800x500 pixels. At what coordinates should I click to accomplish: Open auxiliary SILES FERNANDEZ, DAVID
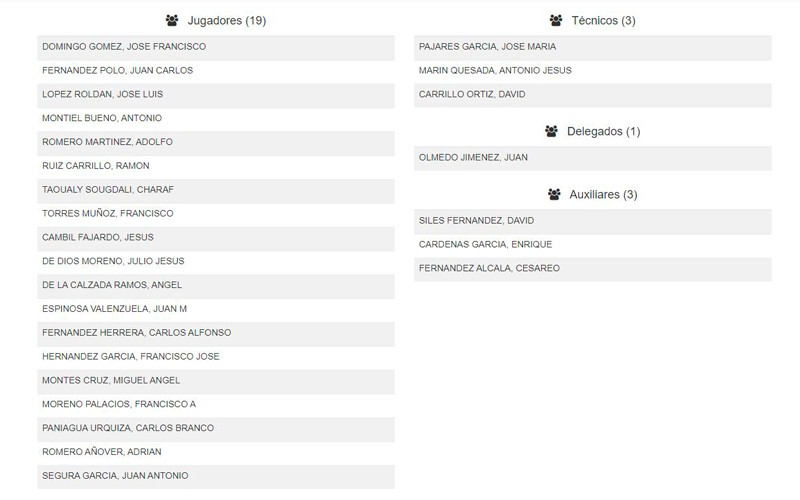point(593,221)
